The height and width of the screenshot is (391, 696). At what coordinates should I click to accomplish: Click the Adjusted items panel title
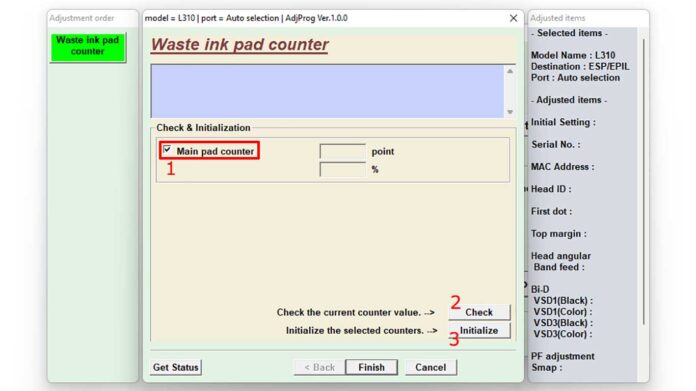[x=558, y=18]
